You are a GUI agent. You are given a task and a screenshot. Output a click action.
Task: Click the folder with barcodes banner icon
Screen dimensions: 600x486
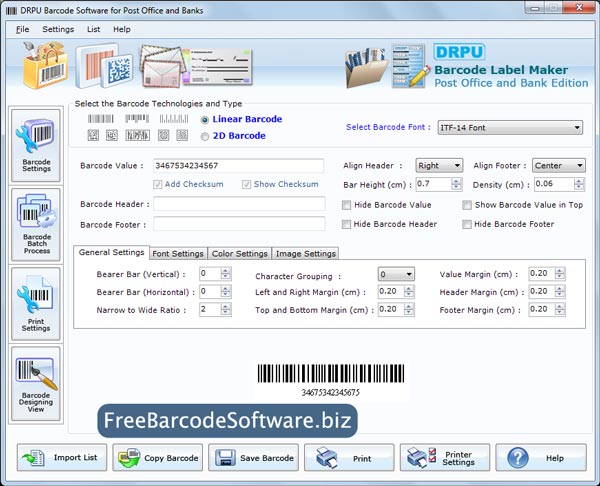(366, 67)
